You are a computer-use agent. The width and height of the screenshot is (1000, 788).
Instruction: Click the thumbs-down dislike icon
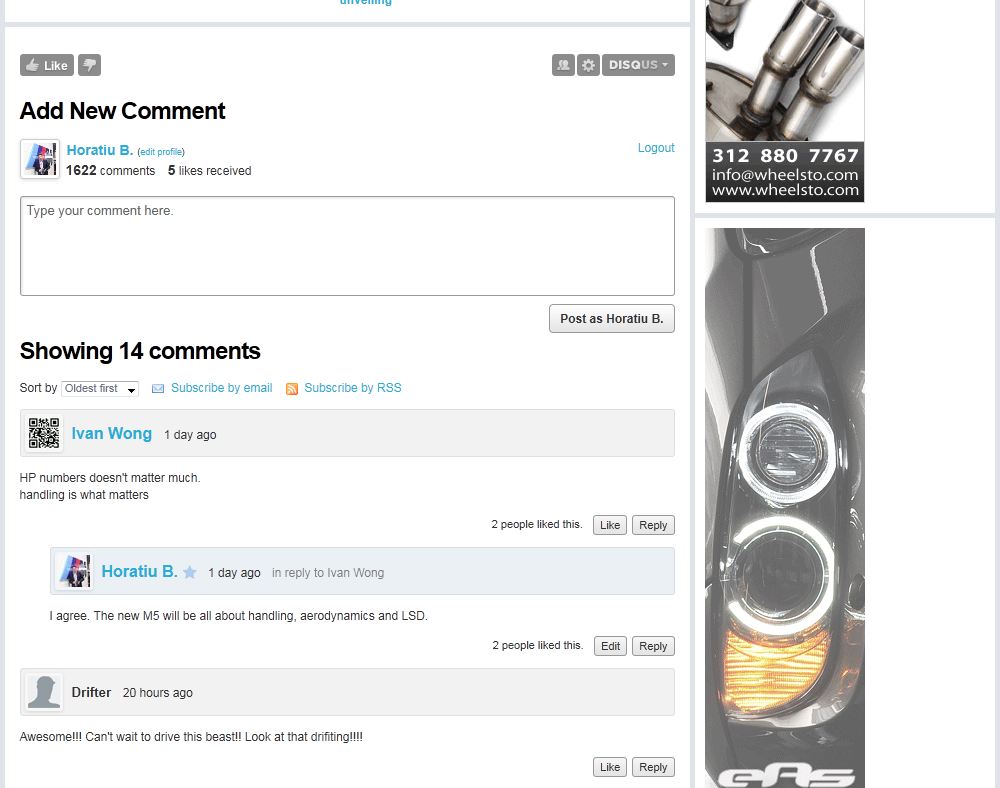click(89, 65)
